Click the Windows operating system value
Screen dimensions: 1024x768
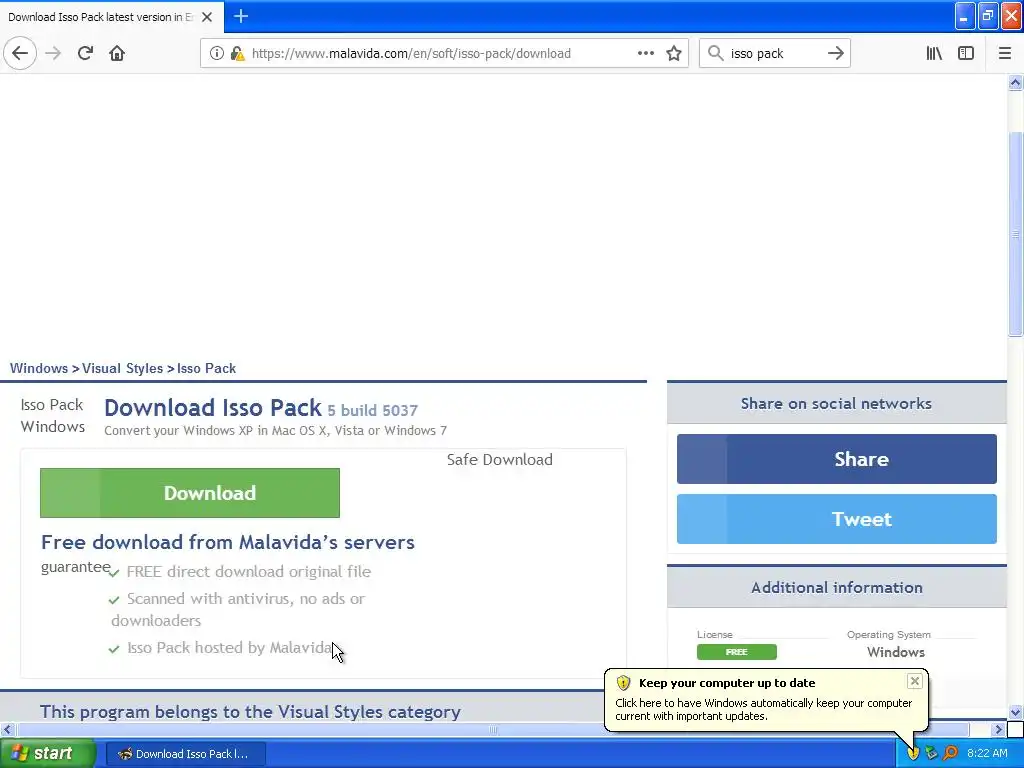[895, 652]
